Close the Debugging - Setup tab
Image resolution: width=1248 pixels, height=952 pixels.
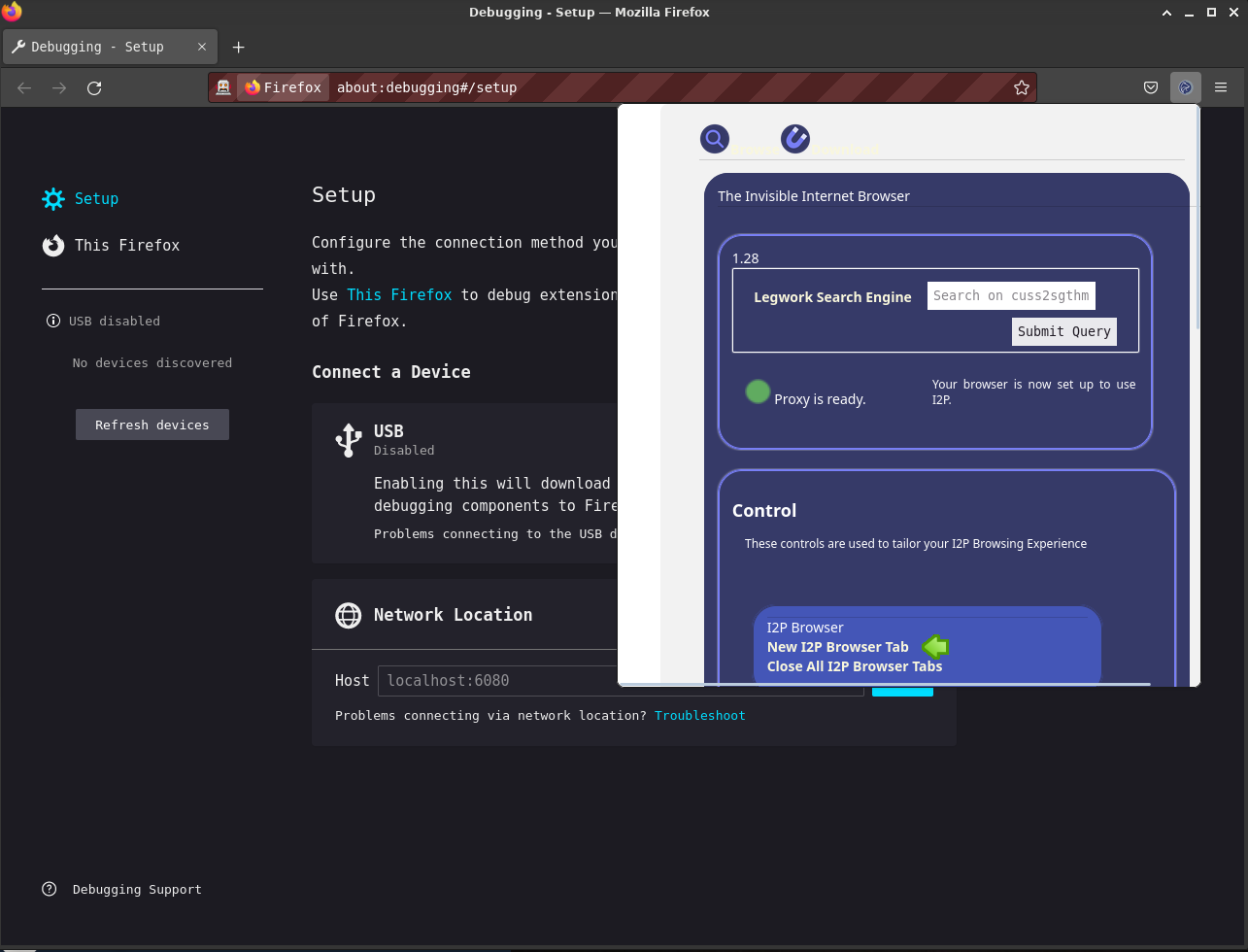pos(203,47)
